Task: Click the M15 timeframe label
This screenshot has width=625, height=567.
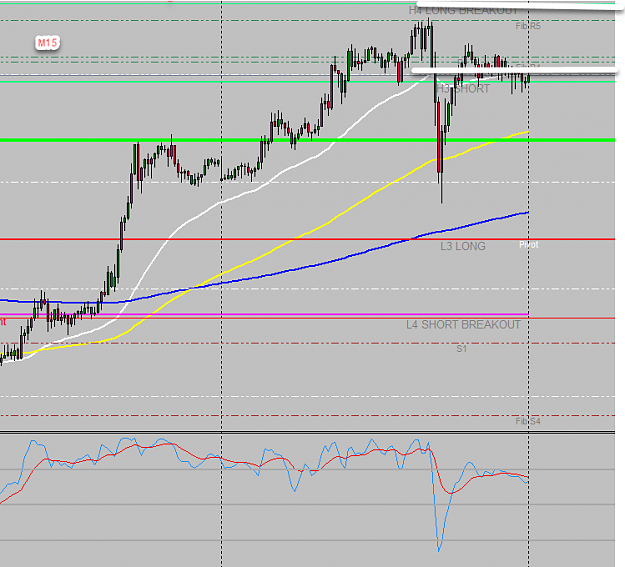Action: pos(47,43)
